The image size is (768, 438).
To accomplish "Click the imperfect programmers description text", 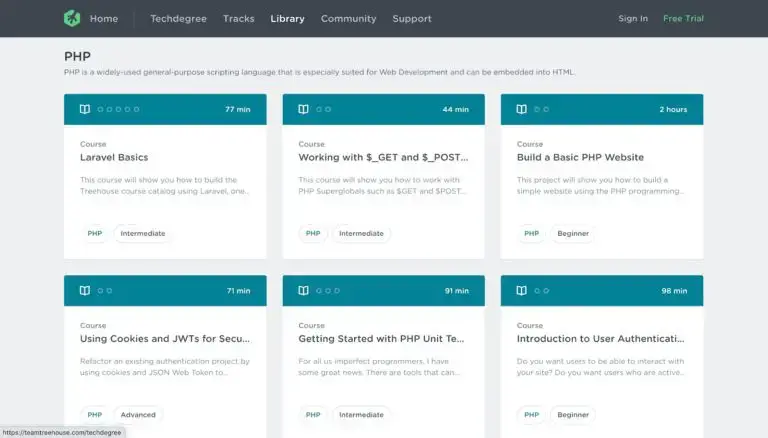I will (x=379, y=366).
